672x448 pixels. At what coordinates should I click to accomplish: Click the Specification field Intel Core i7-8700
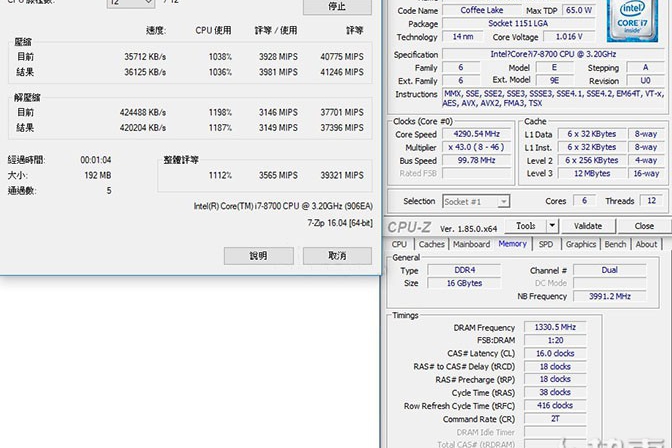click(x=554, y=54)
